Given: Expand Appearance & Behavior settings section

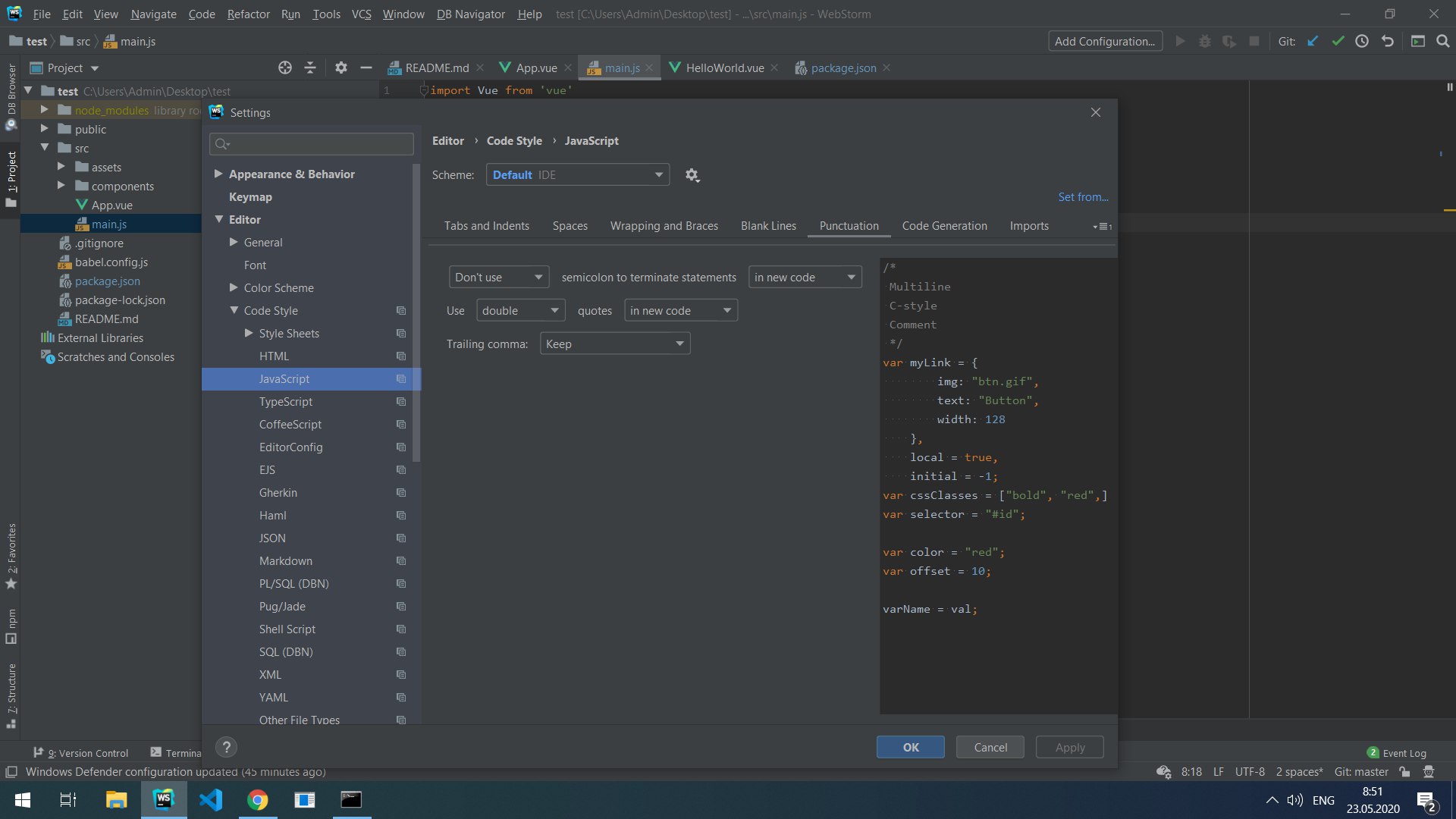Looking at the screenshot, I should click(x=218, y=174).
